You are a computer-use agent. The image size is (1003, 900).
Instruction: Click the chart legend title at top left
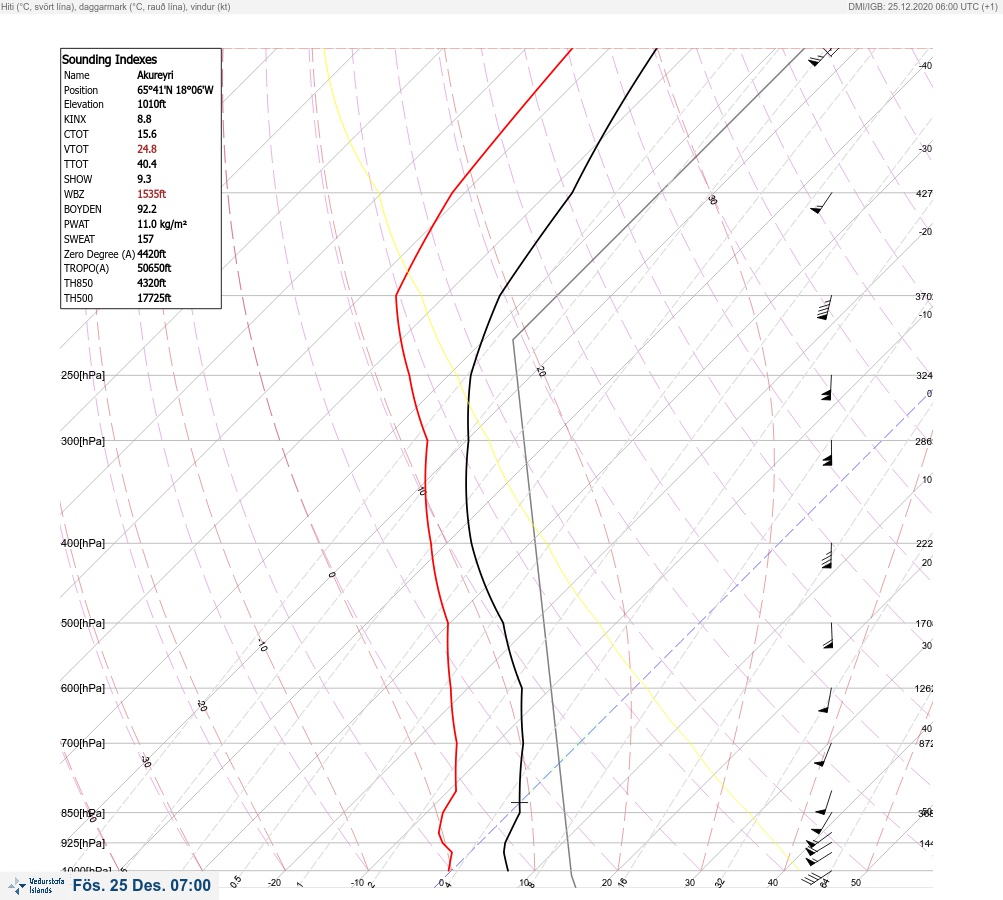[x=116, y=6]
